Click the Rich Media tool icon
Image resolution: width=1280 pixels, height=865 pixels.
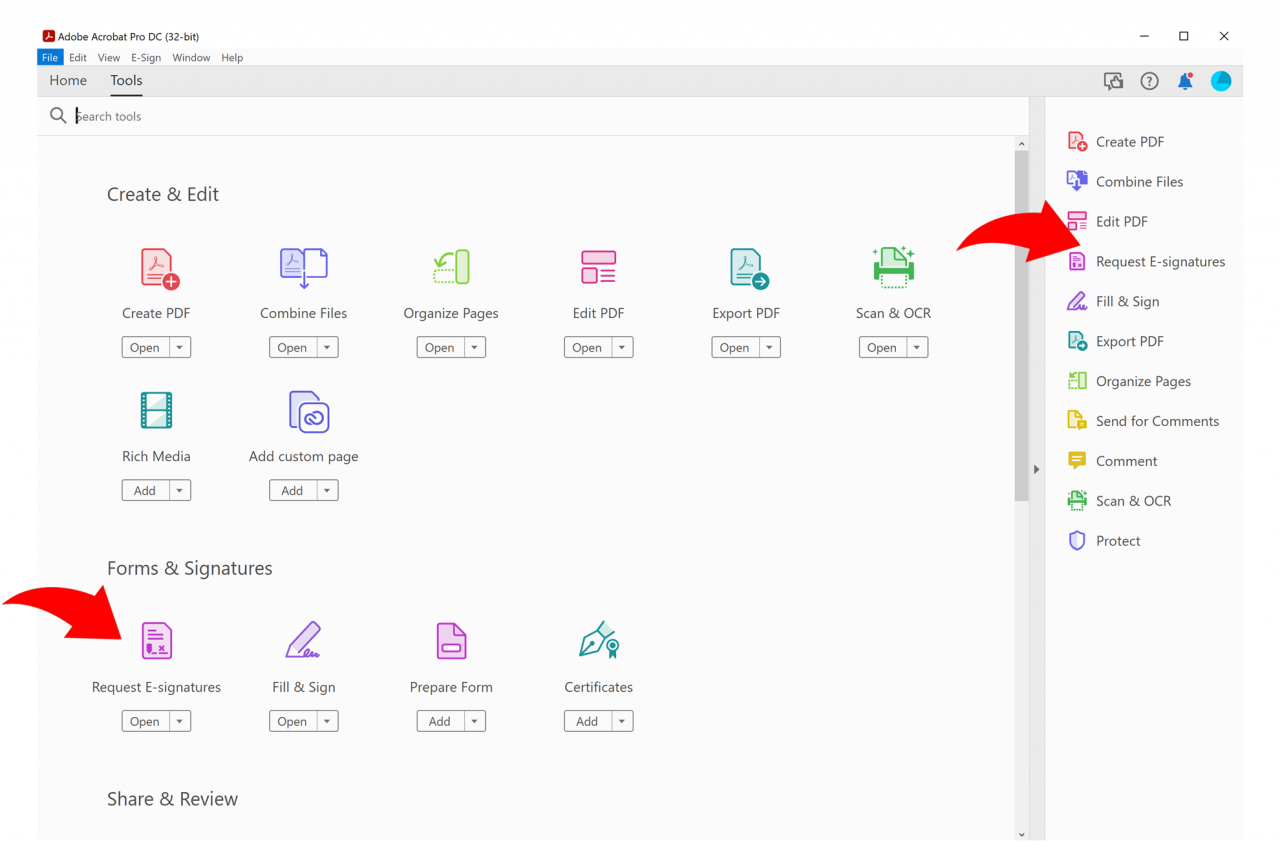[156, 411]
